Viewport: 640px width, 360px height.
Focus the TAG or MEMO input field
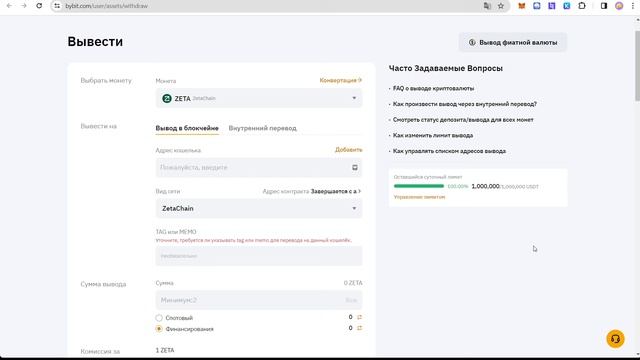click(x=259, y=256)
